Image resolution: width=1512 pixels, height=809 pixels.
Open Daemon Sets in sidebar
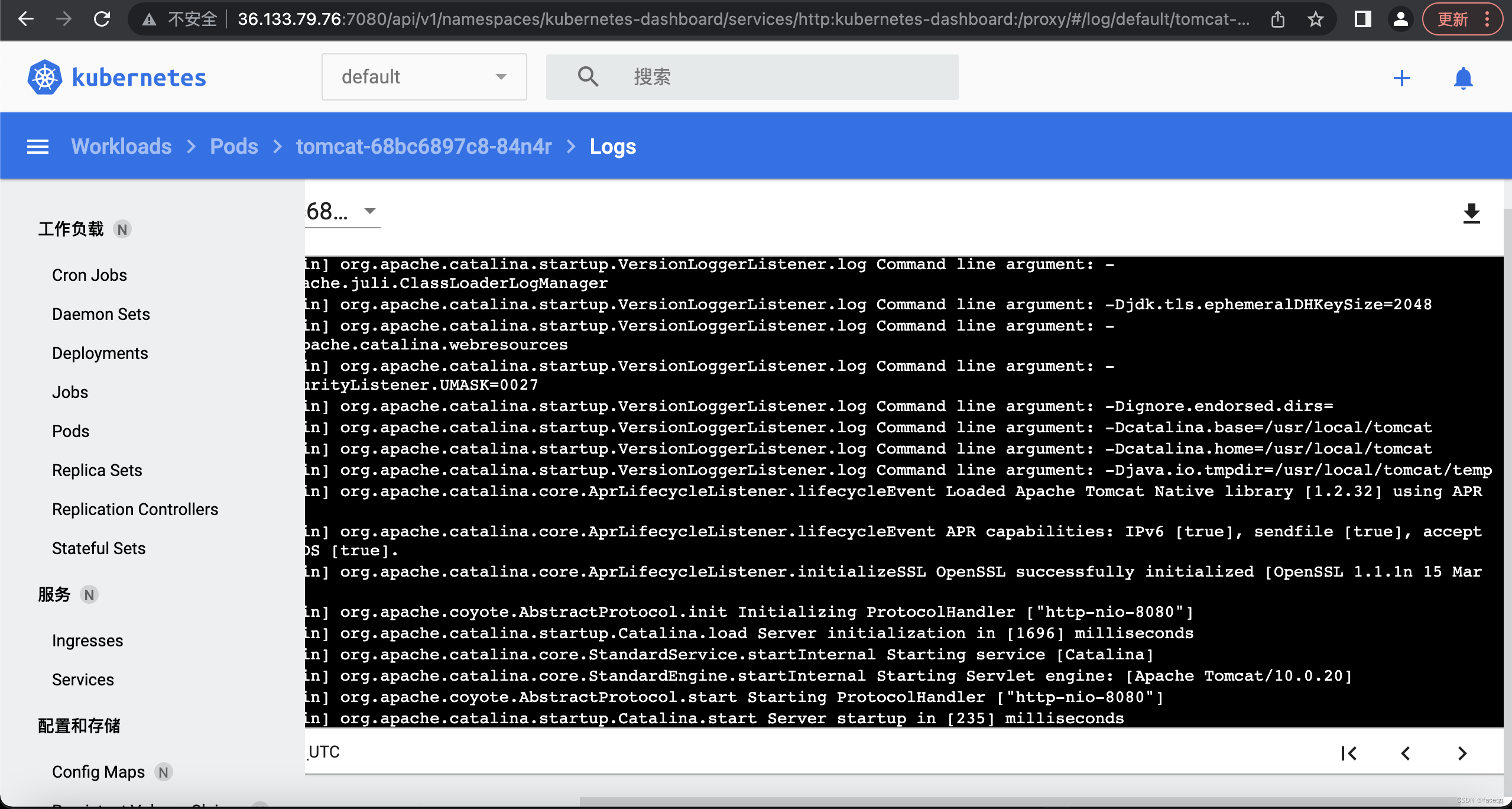101,314
